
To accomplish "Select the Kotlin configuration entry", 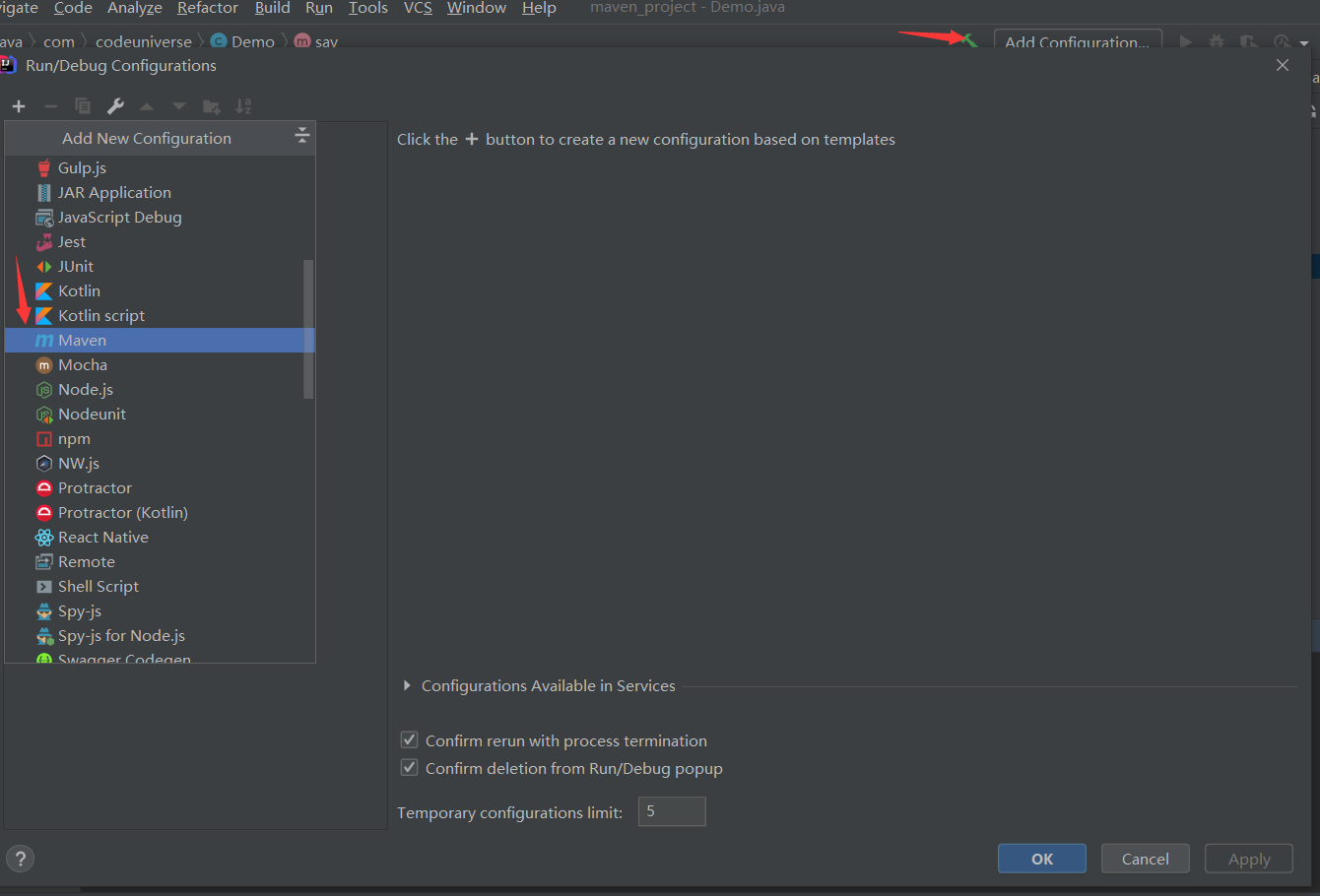I will click(160, 290).
